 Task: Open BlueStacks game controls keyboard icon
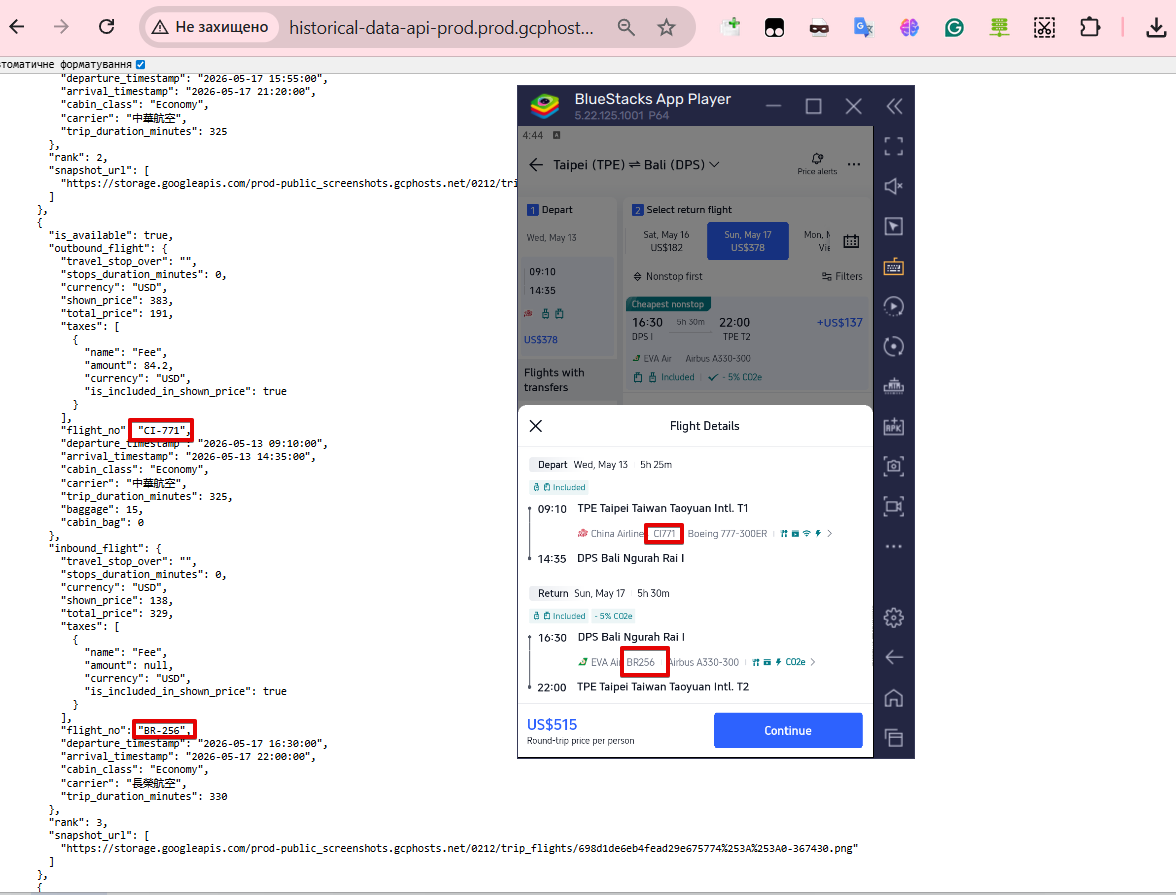click(x=893, y=266)
